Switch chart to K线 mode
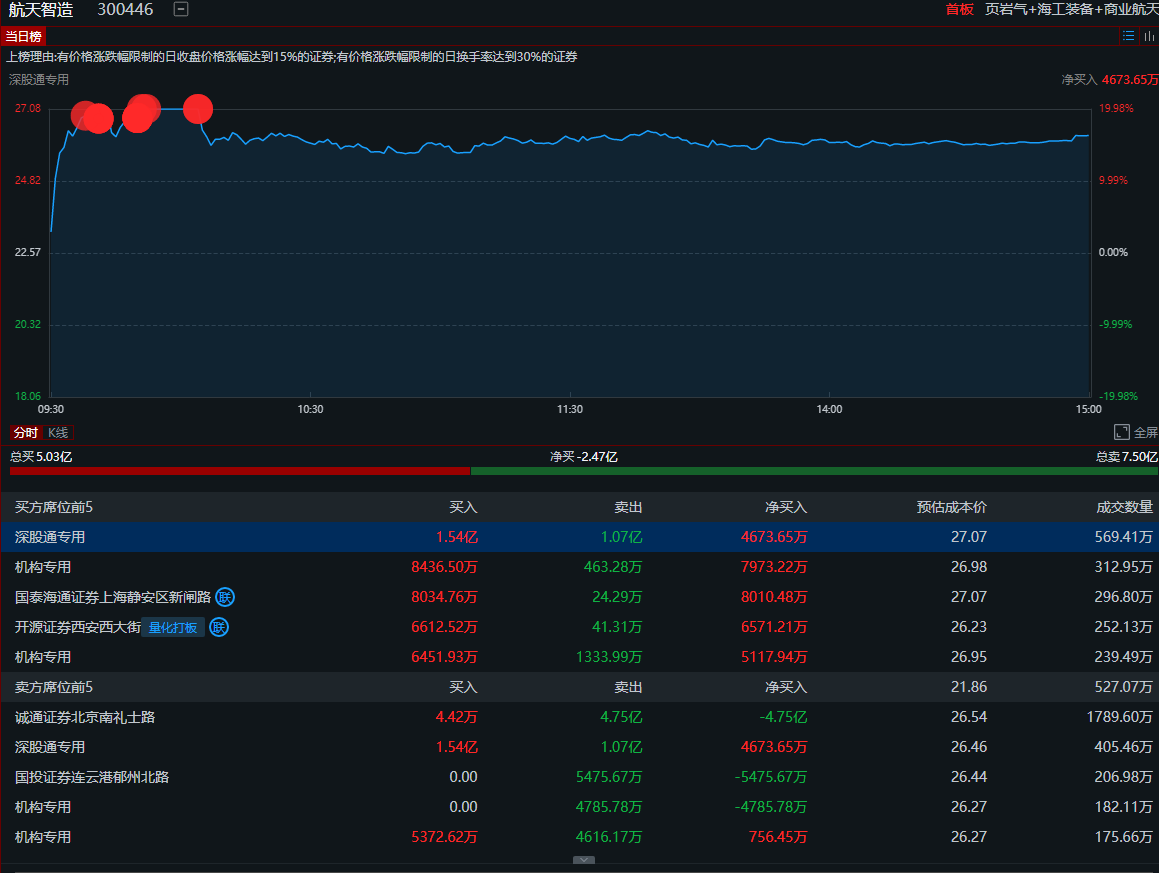This screenshot has width=1159, height=873. coord(58,432)
